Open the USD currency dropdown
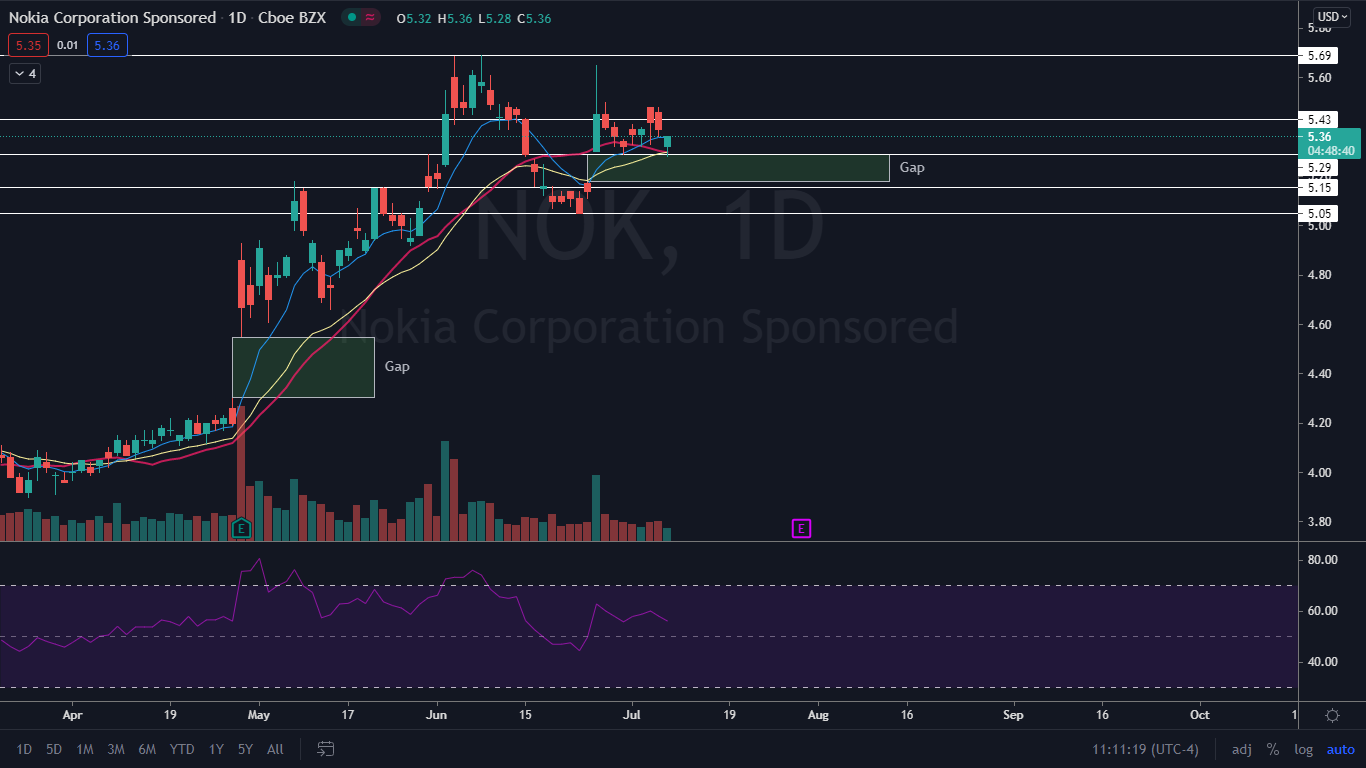 pos(1331,17)
